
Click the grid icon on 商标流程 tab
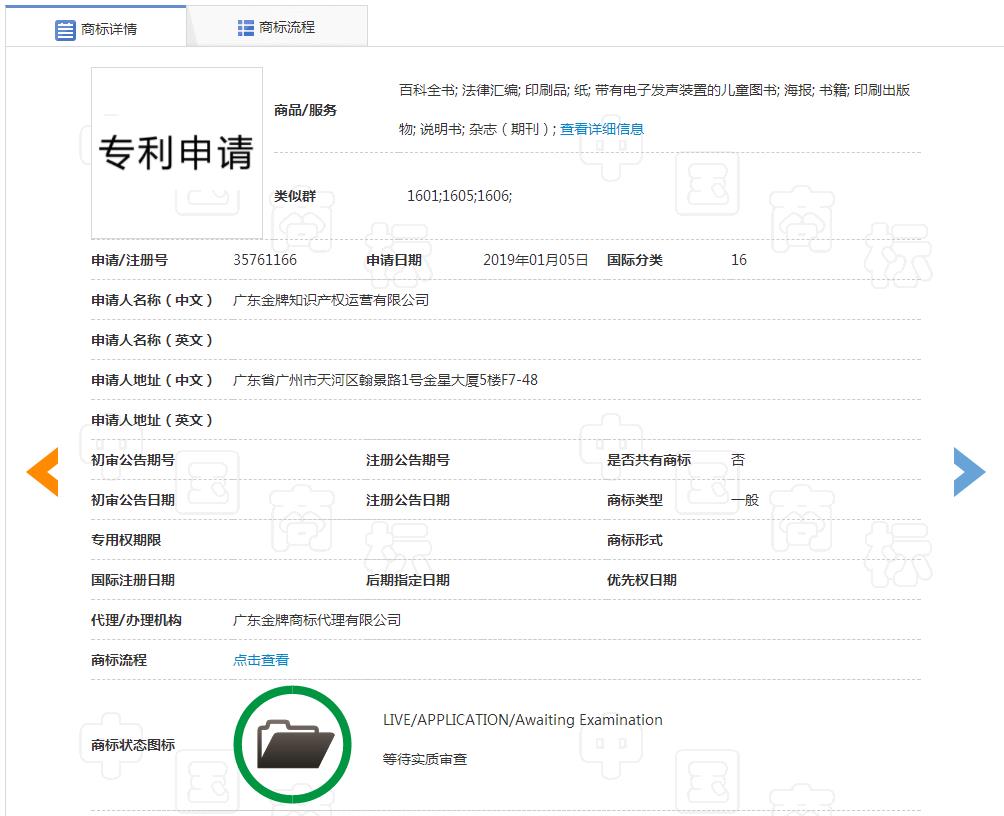click(246, 28)
